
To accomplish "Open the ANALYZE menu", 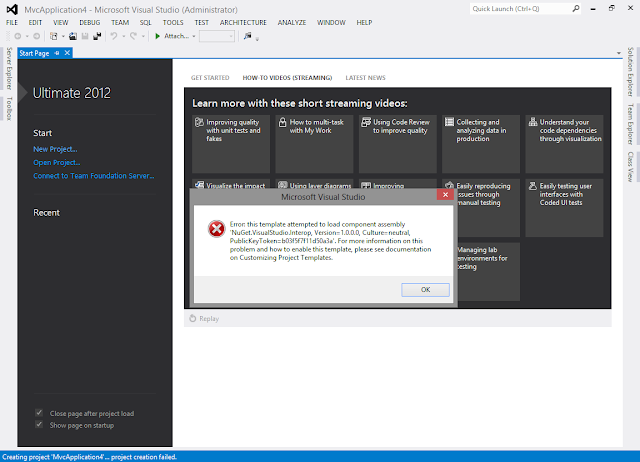I will click(291, 22).
